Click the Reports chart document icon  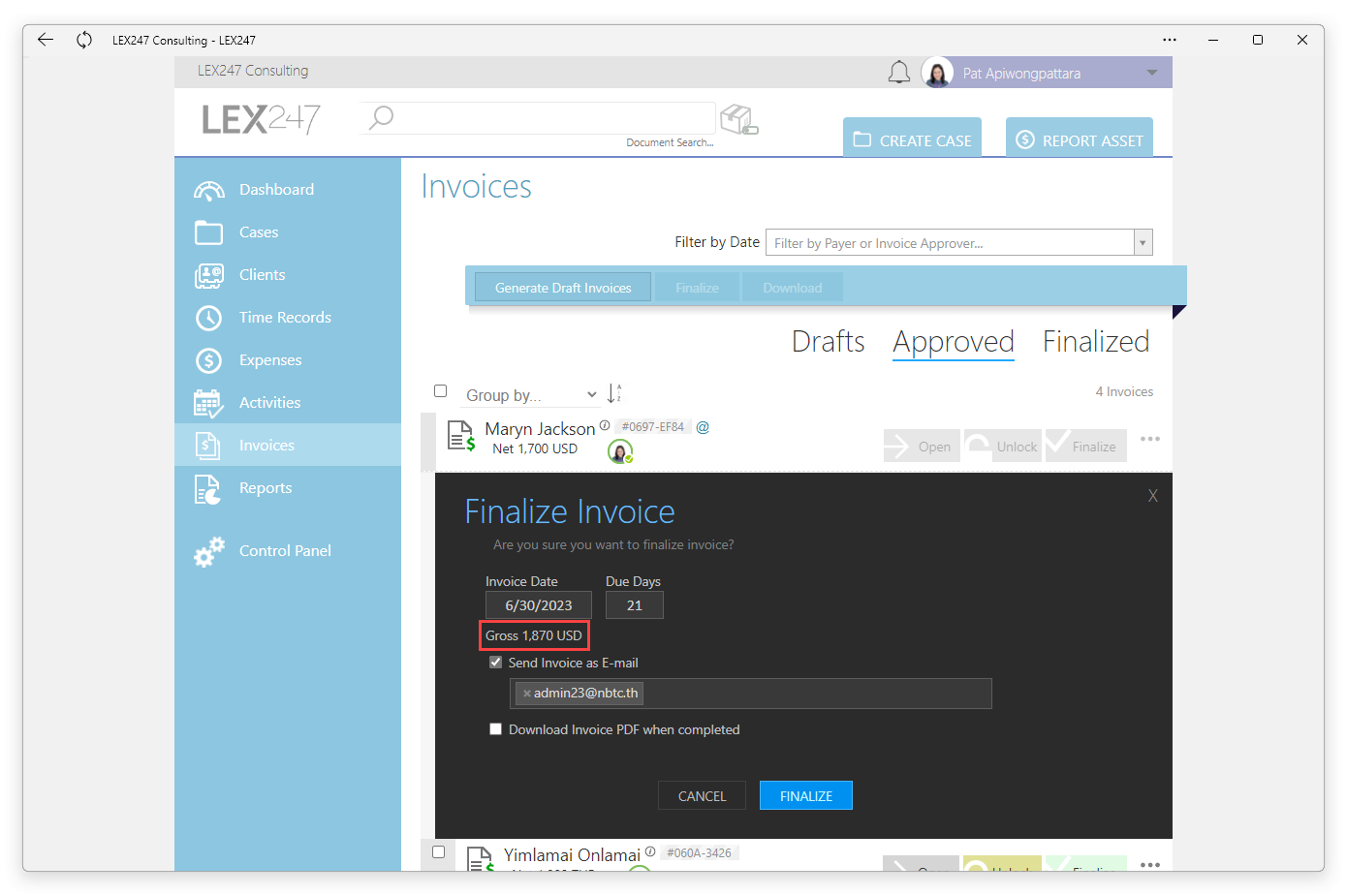[207, 489]
